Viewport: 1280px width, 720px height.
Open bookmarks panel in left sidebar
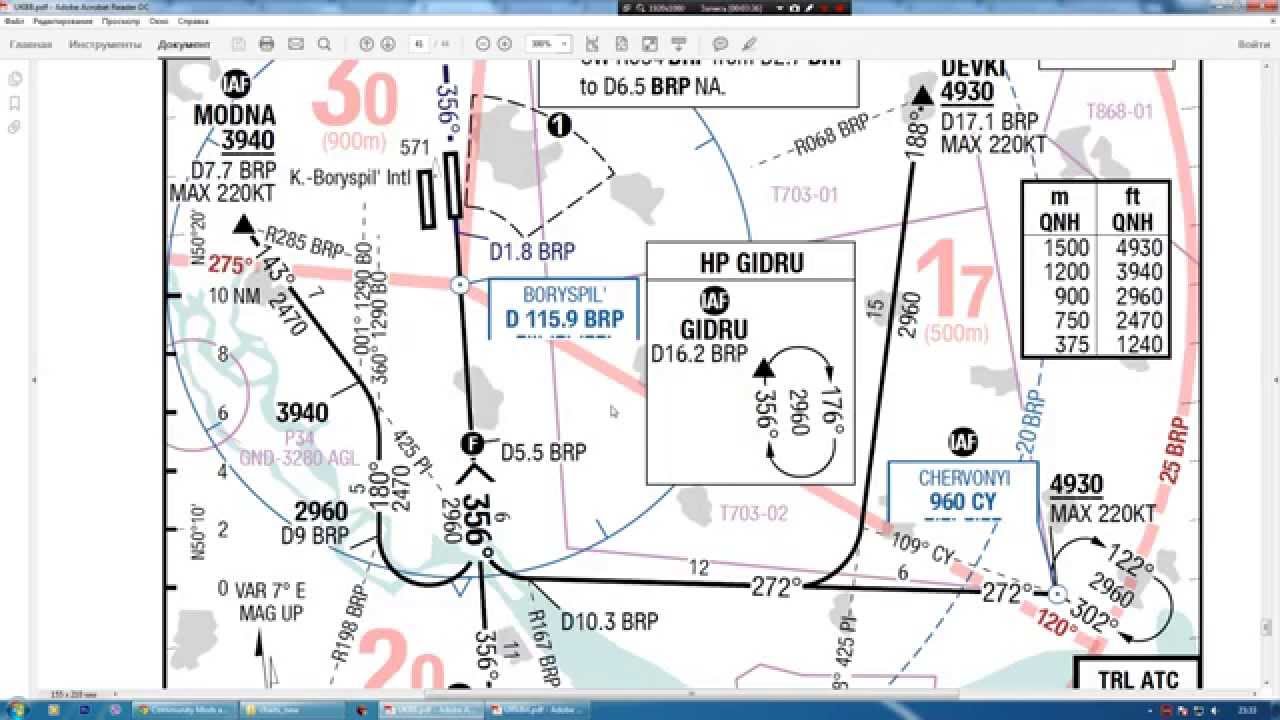(15, 103)
